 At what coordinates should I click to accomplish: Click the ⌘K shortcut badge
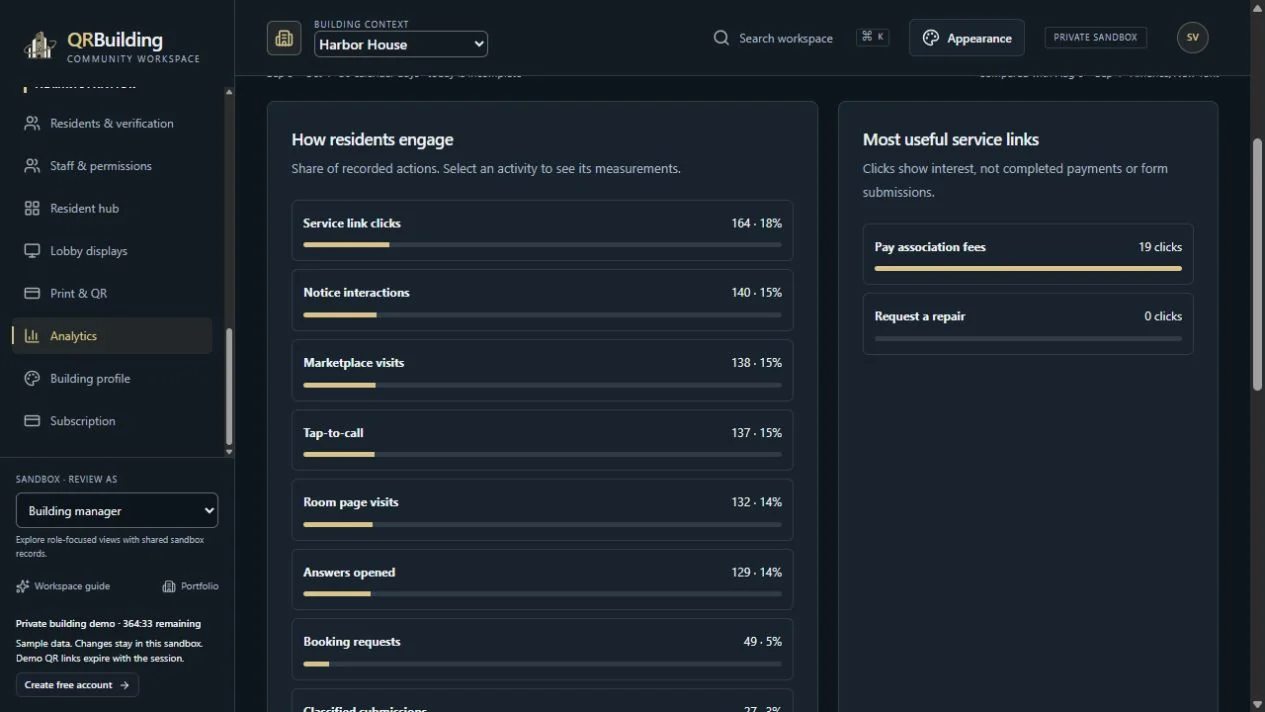[872, 37]
